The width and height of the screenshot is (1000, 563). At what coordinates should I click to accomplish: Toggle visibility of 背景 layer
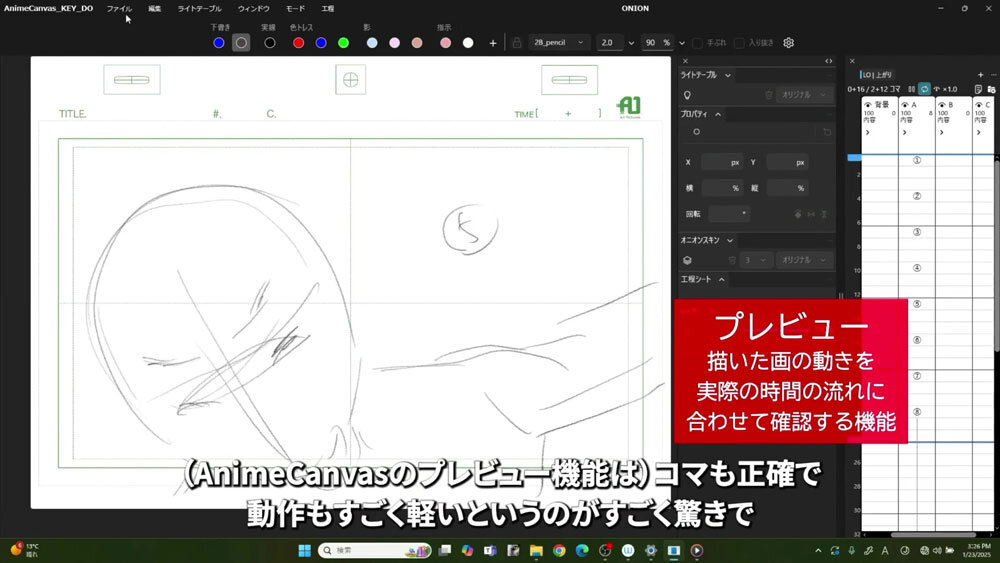[868, 105]
